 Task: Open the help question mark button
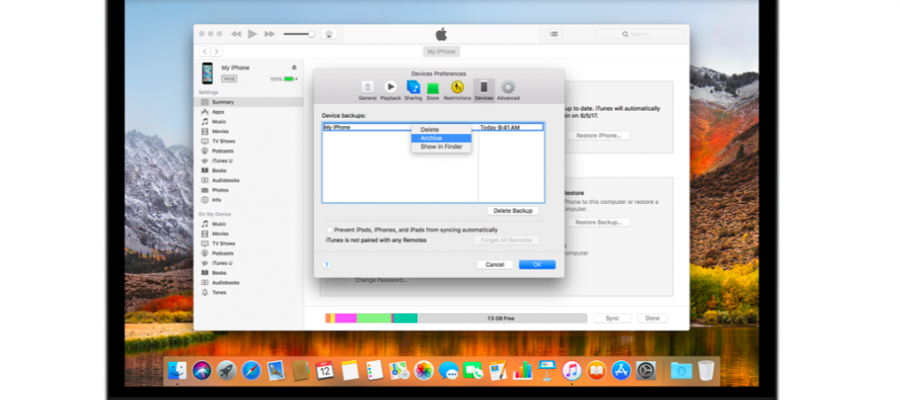[x=327, y=265]
